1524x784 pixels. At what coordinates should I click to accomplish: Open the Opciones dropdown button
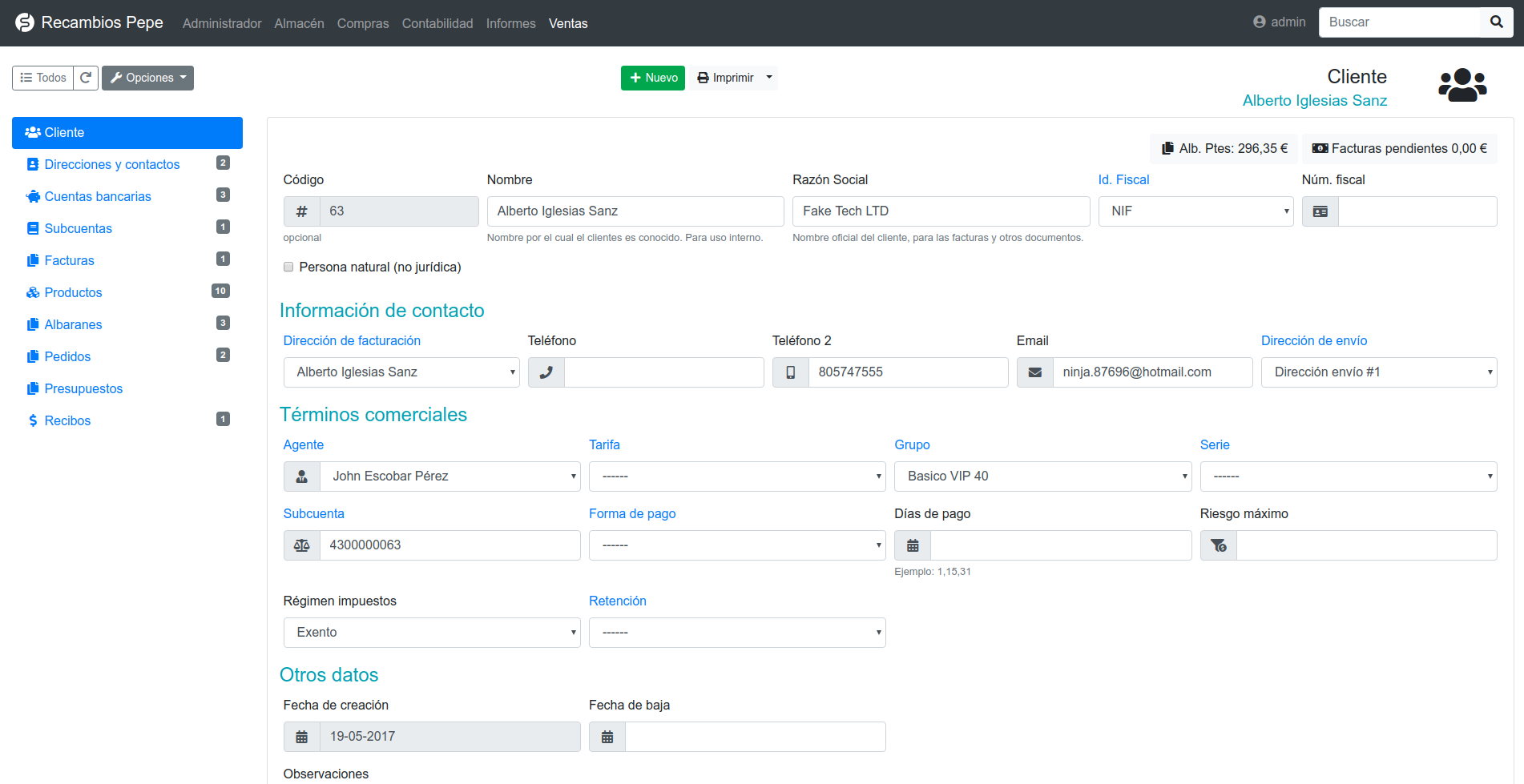point(147,78)
